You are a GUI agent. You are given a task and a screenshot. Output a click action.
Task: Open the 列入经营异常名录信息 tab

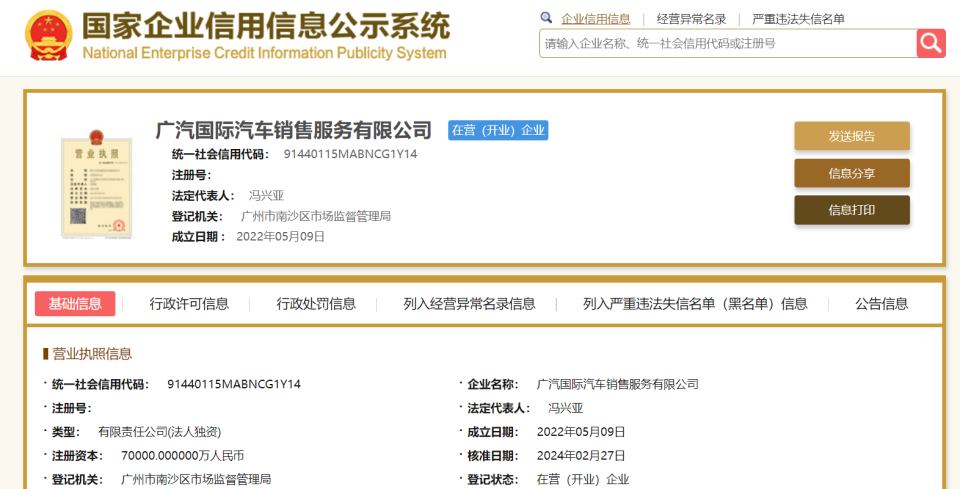pyautogui.click(x=469, y=304)
